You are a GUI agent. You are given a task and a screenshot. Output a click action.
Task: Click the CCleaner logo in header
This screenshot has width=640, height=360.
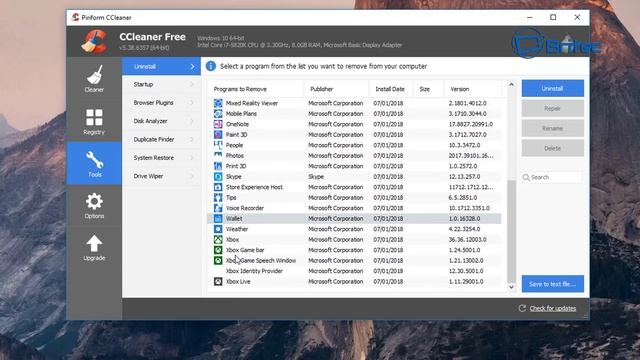94,41
